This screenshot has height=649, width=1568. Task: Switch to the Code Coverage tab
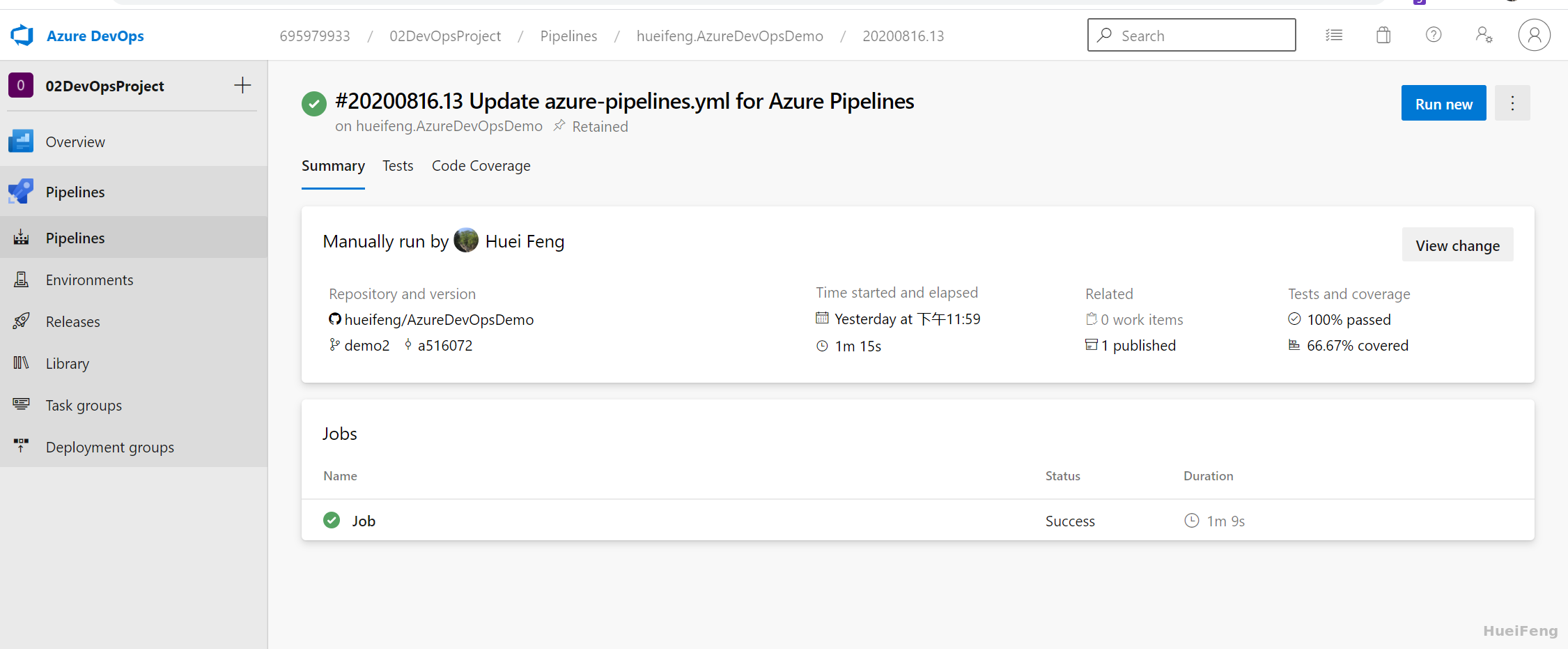coord(481,166)
